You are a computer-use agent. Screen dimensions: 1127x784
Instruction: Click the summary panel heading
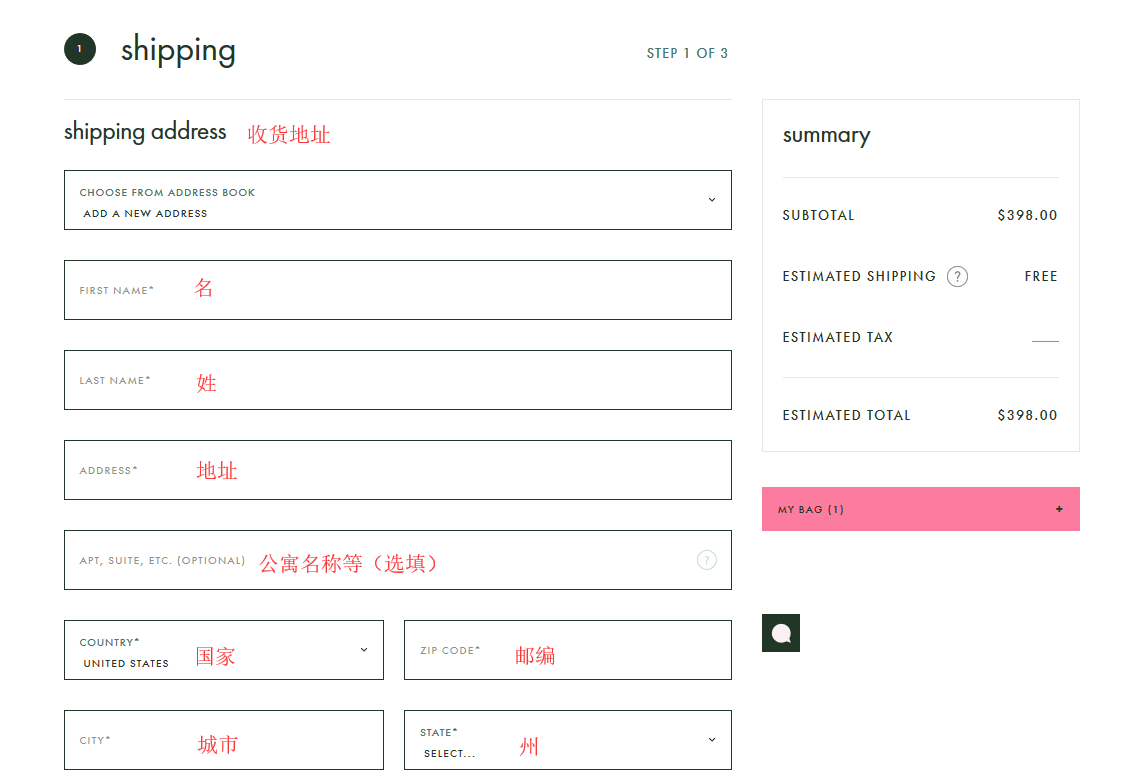tap(826, 135)
